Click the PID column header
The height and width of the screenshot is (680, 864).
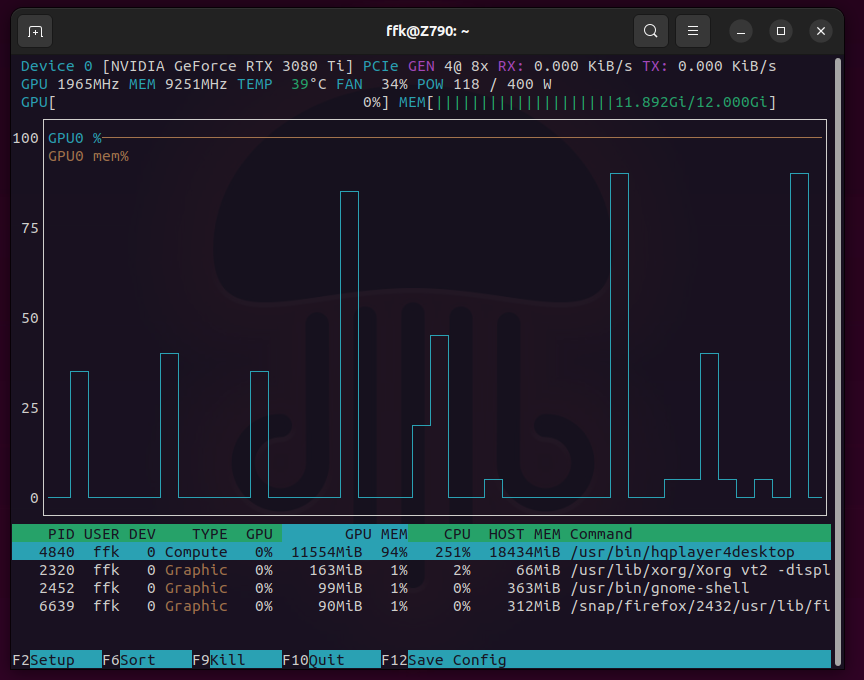61,534
